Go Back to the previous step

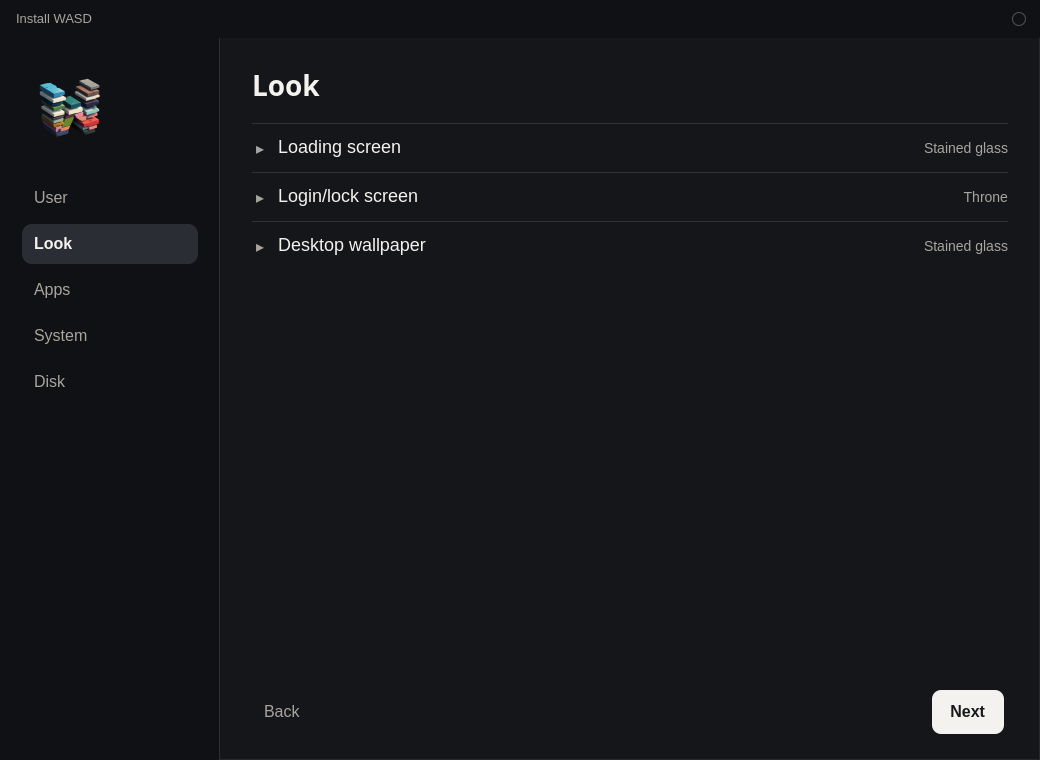(x=281, y=712)
